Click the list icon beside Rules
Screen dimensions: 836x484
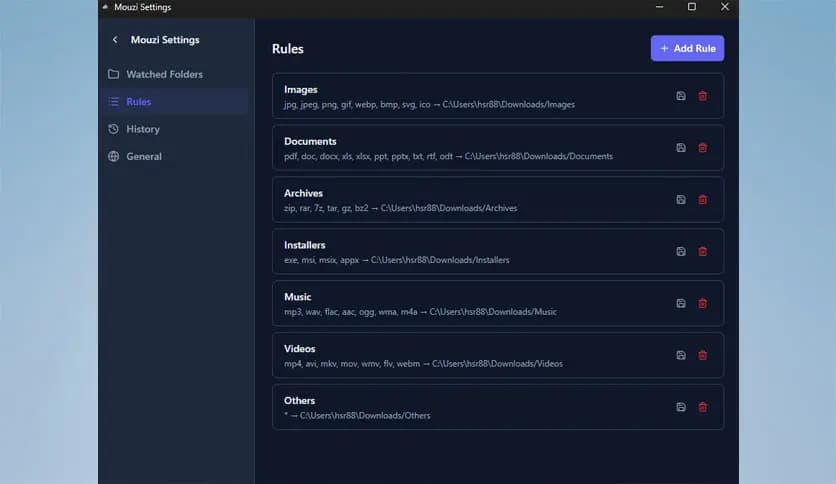114,101
